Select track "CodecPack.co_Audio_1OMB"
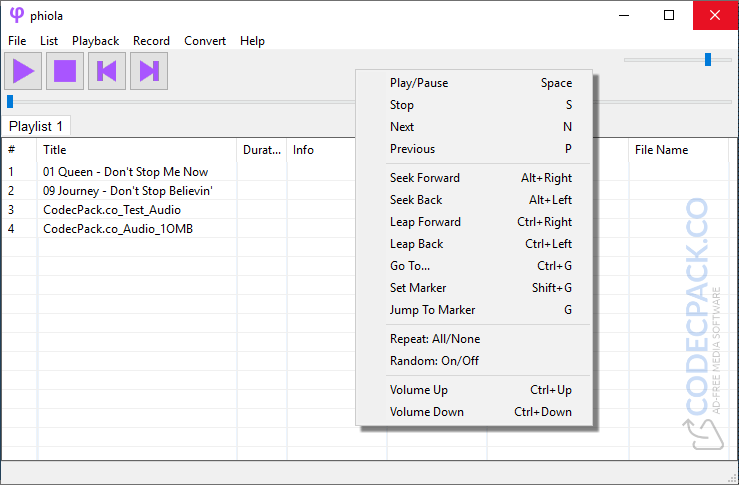This screenshot has width=739, height=485. (118, 229)
